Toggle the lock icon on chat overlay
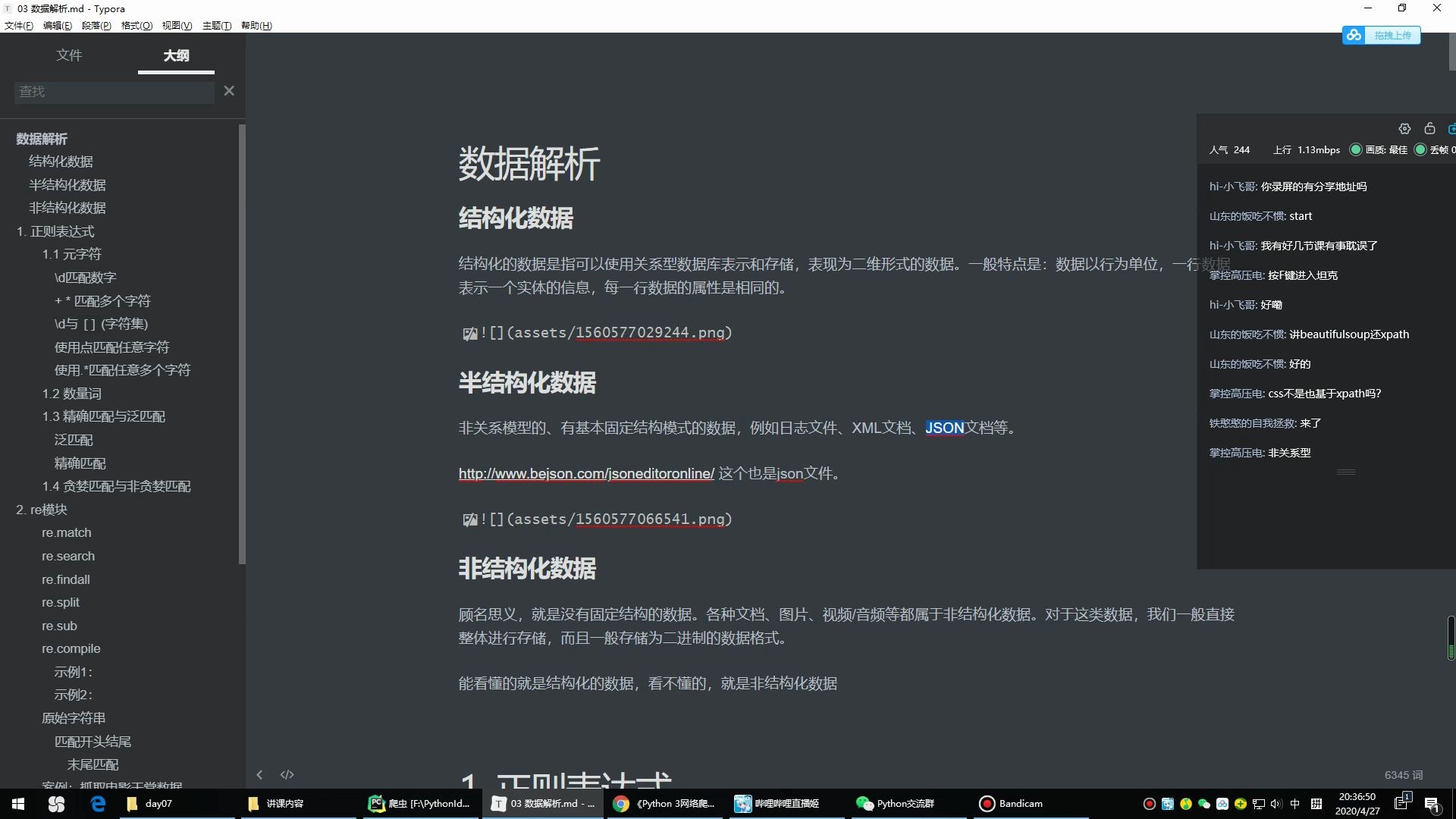Image resolution: width=1456 pixels, height=819 pixels. click(x=1429, y=128)
